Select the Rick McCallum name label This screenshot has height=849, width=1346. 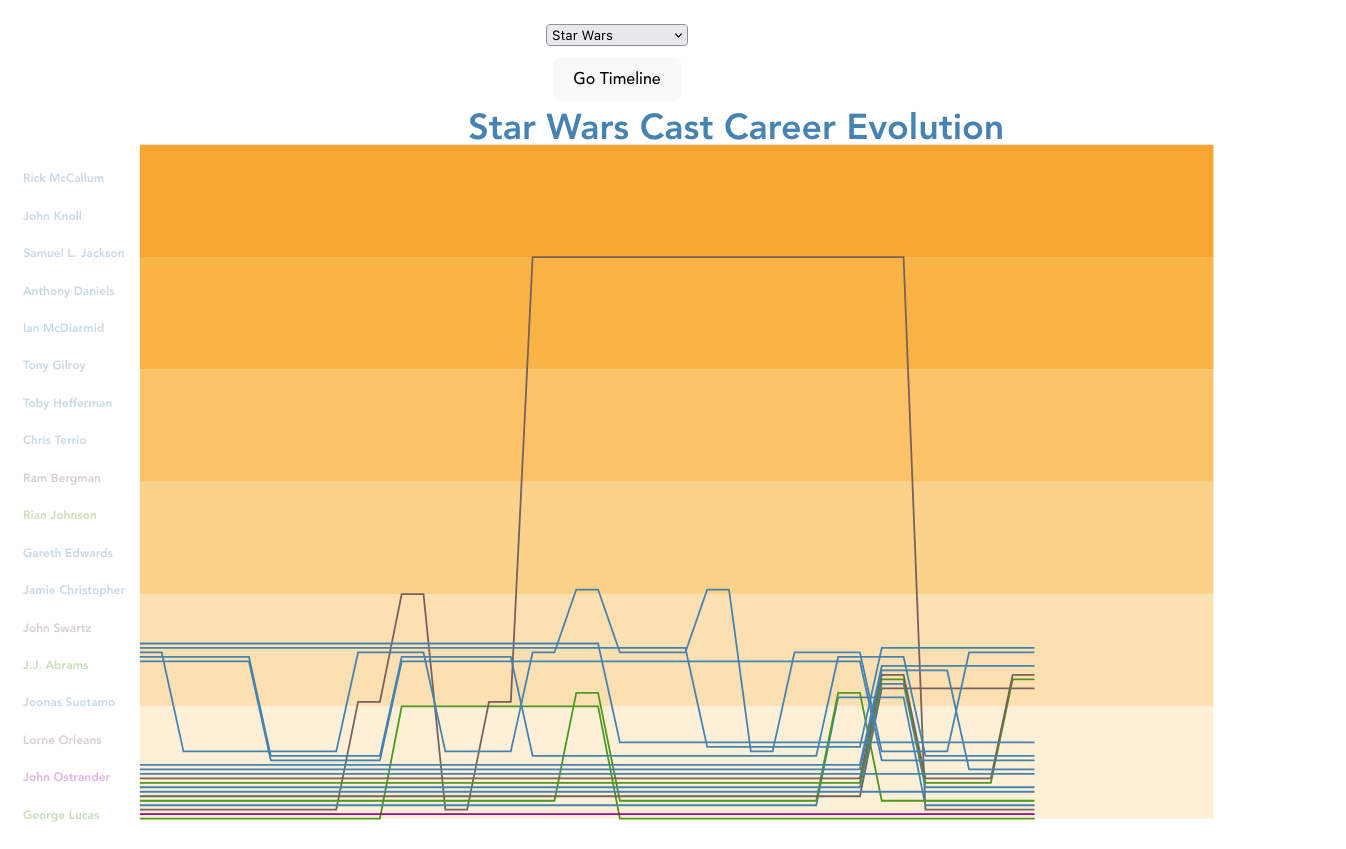click(x=63, y=178)
